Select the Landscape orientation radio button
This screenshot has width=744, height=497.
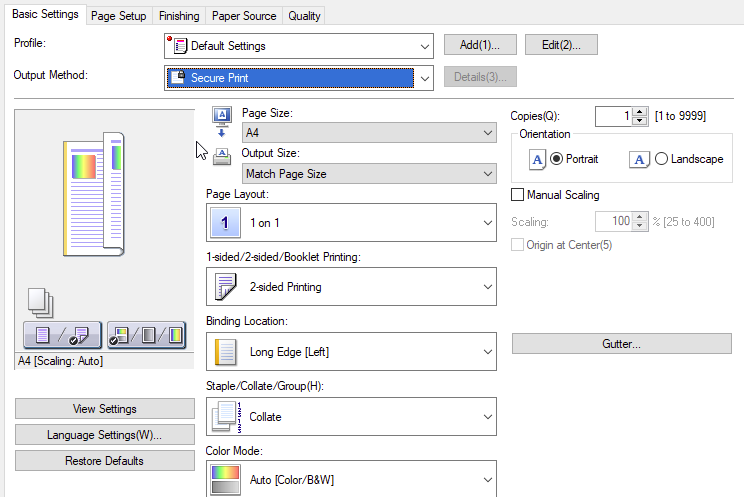(661, 159)
